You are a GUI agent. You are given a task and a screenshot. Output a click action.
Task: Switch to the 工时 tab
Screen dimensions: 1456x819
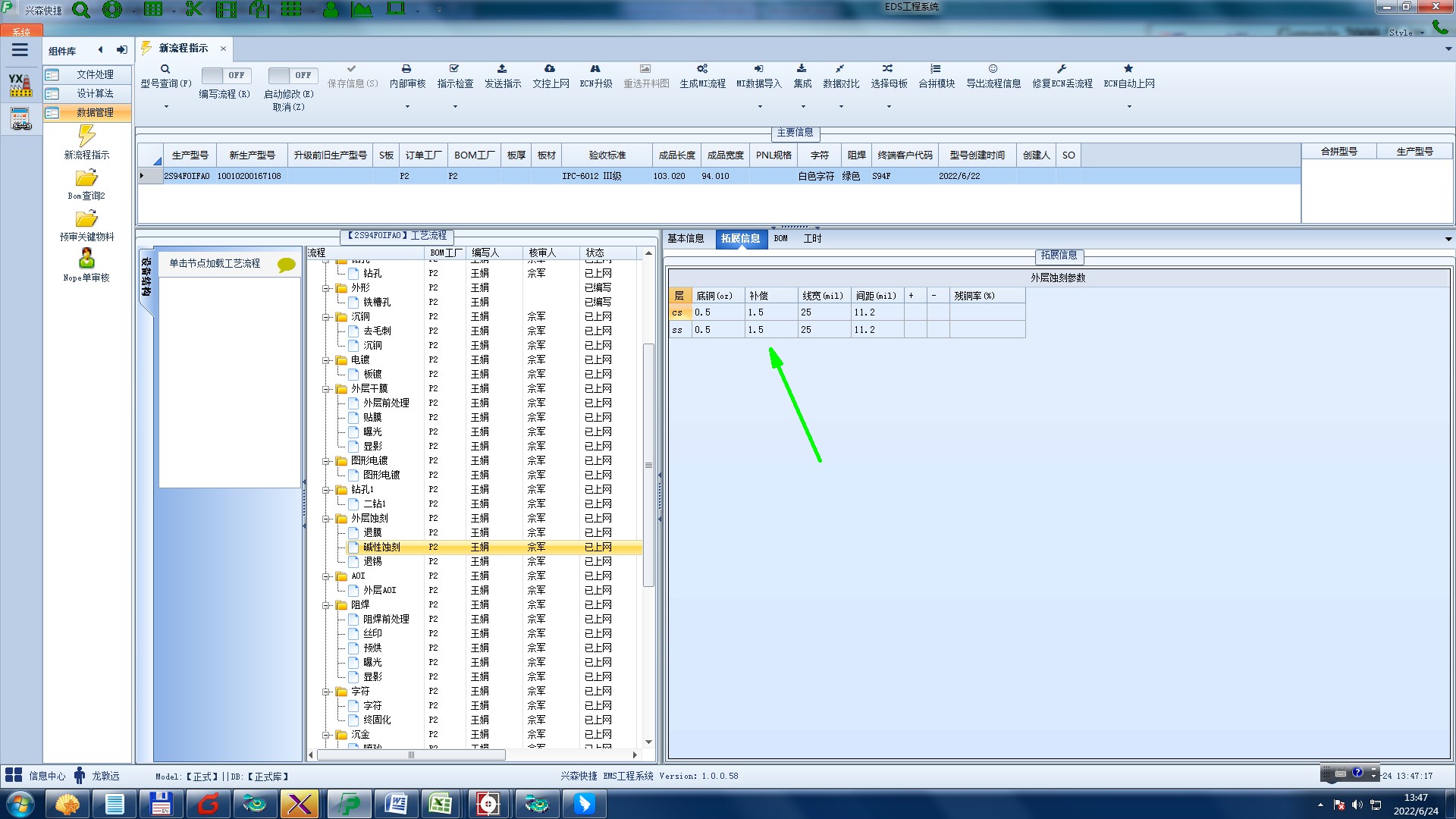(x=812, y=238)
